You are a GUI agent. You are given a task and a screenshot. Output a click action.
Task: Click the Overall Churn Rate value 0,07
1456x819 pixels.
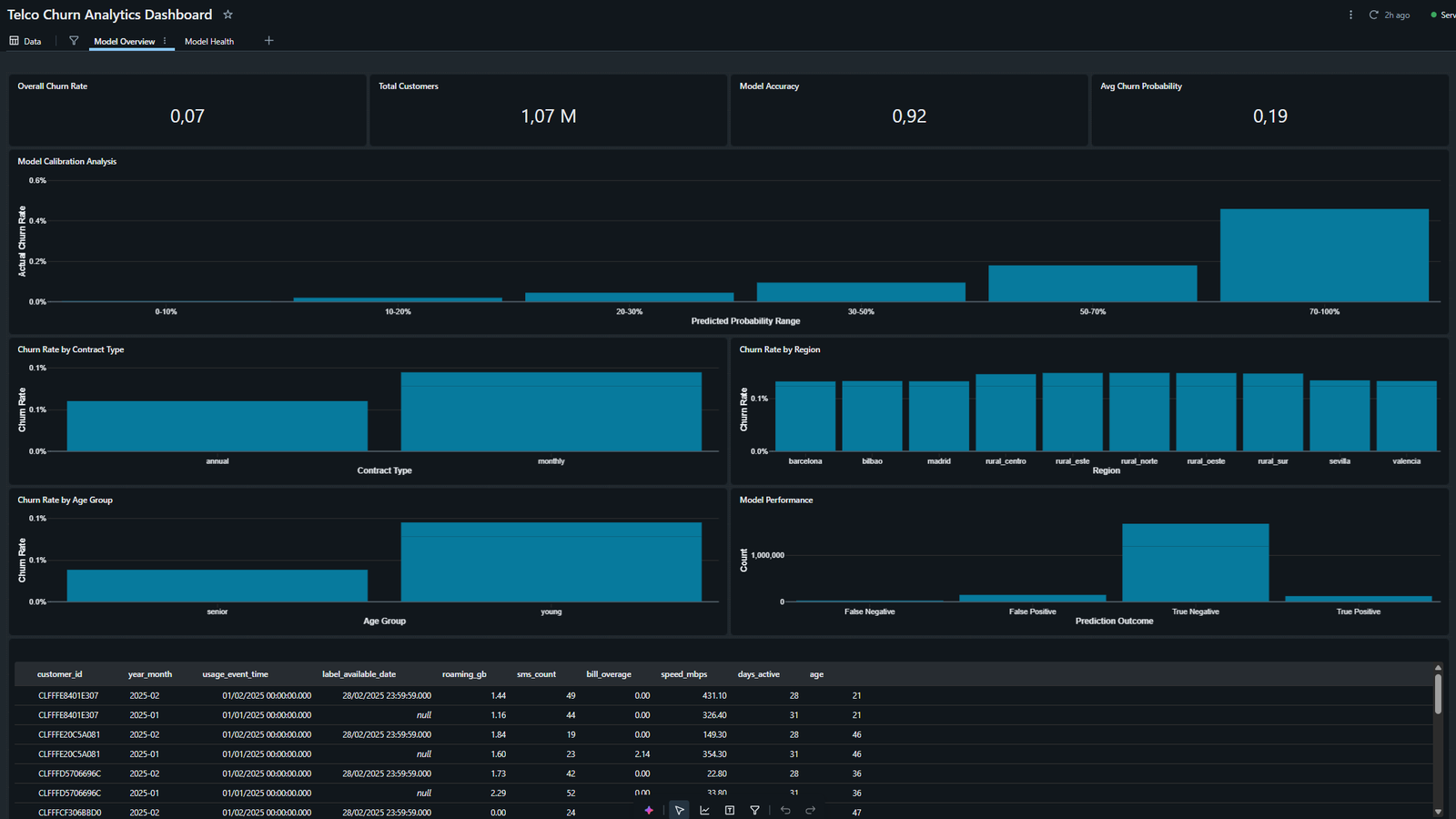(187, 116)
